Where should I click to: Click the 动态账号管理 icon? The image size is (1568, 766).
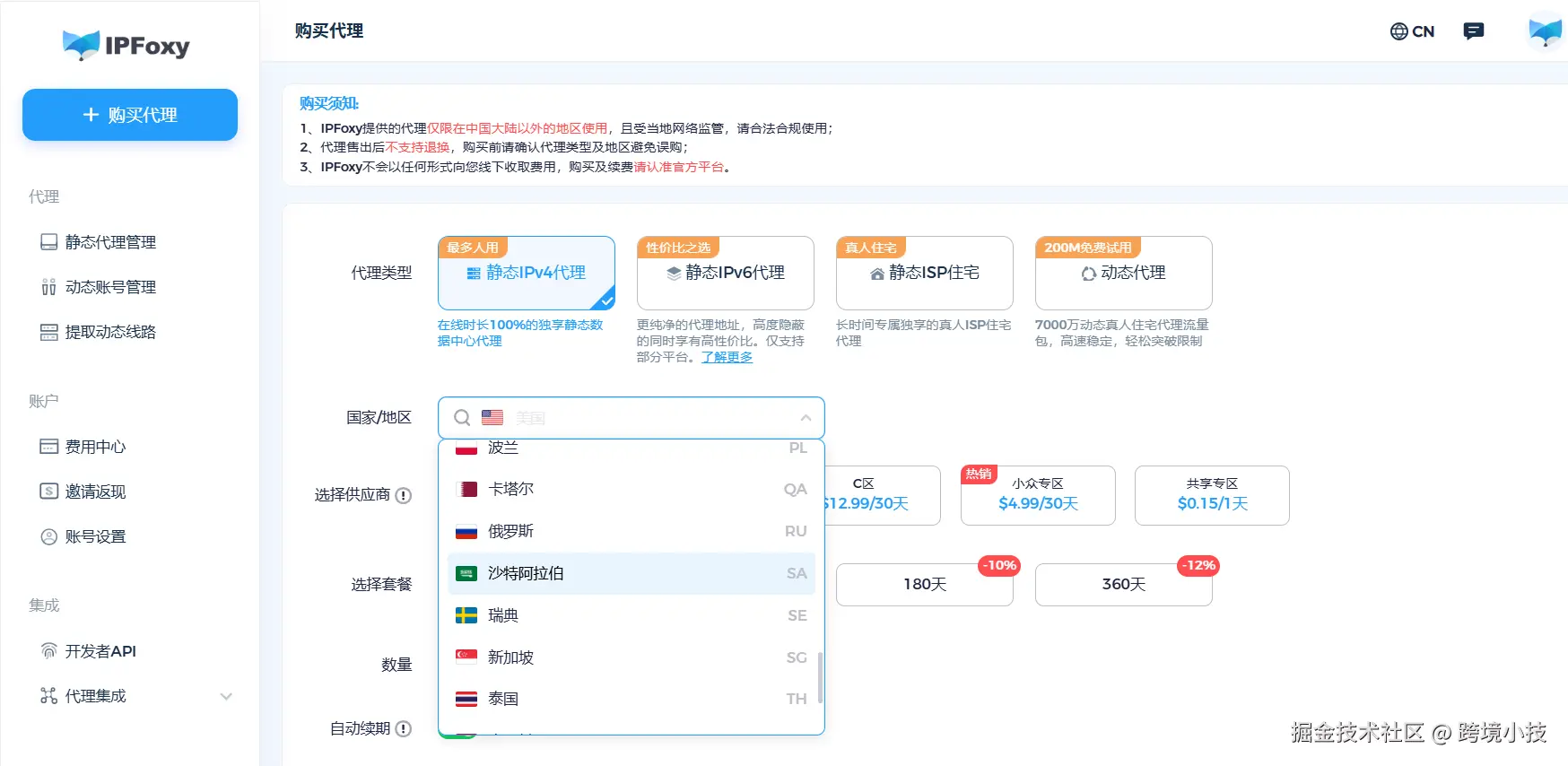(x=48, y=287)
